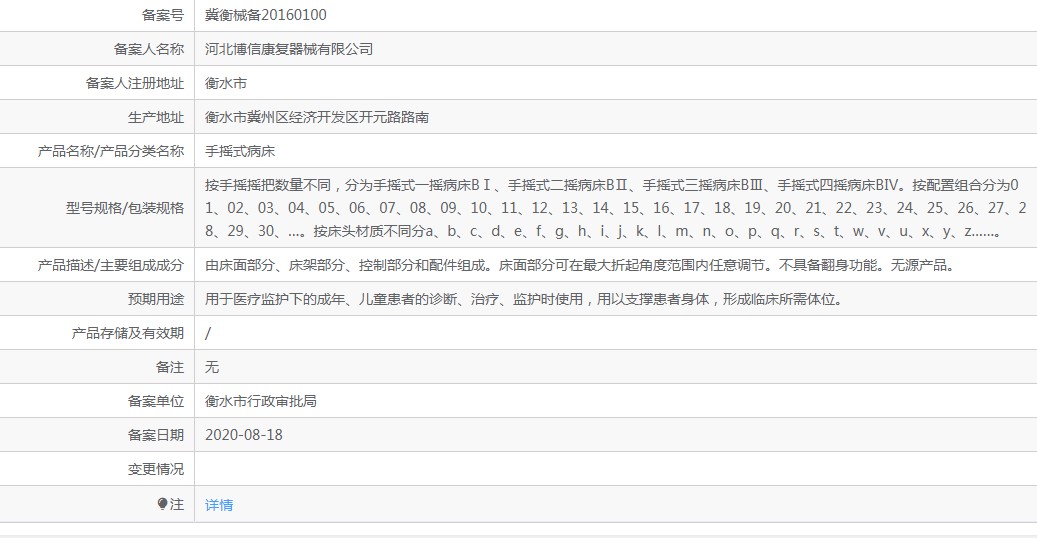The image size is (1037, 538).
Task: Select company name 河北博信康复器械有限公司
Action: [x=289, y=49]
